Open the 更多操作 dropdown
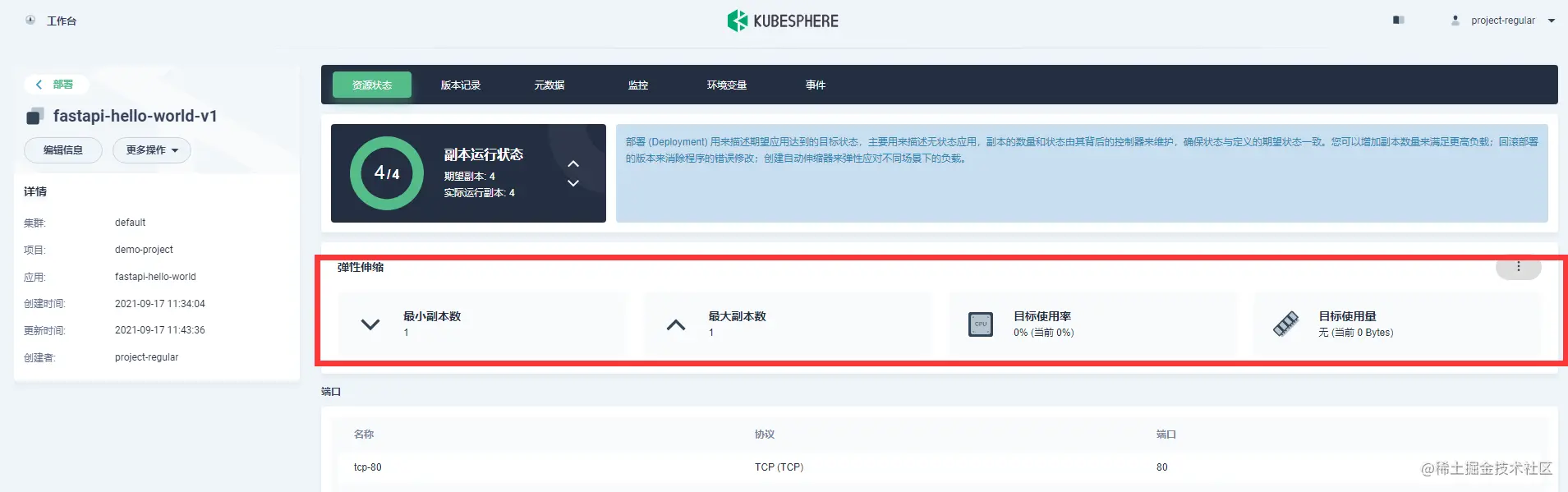 point(152,150)
